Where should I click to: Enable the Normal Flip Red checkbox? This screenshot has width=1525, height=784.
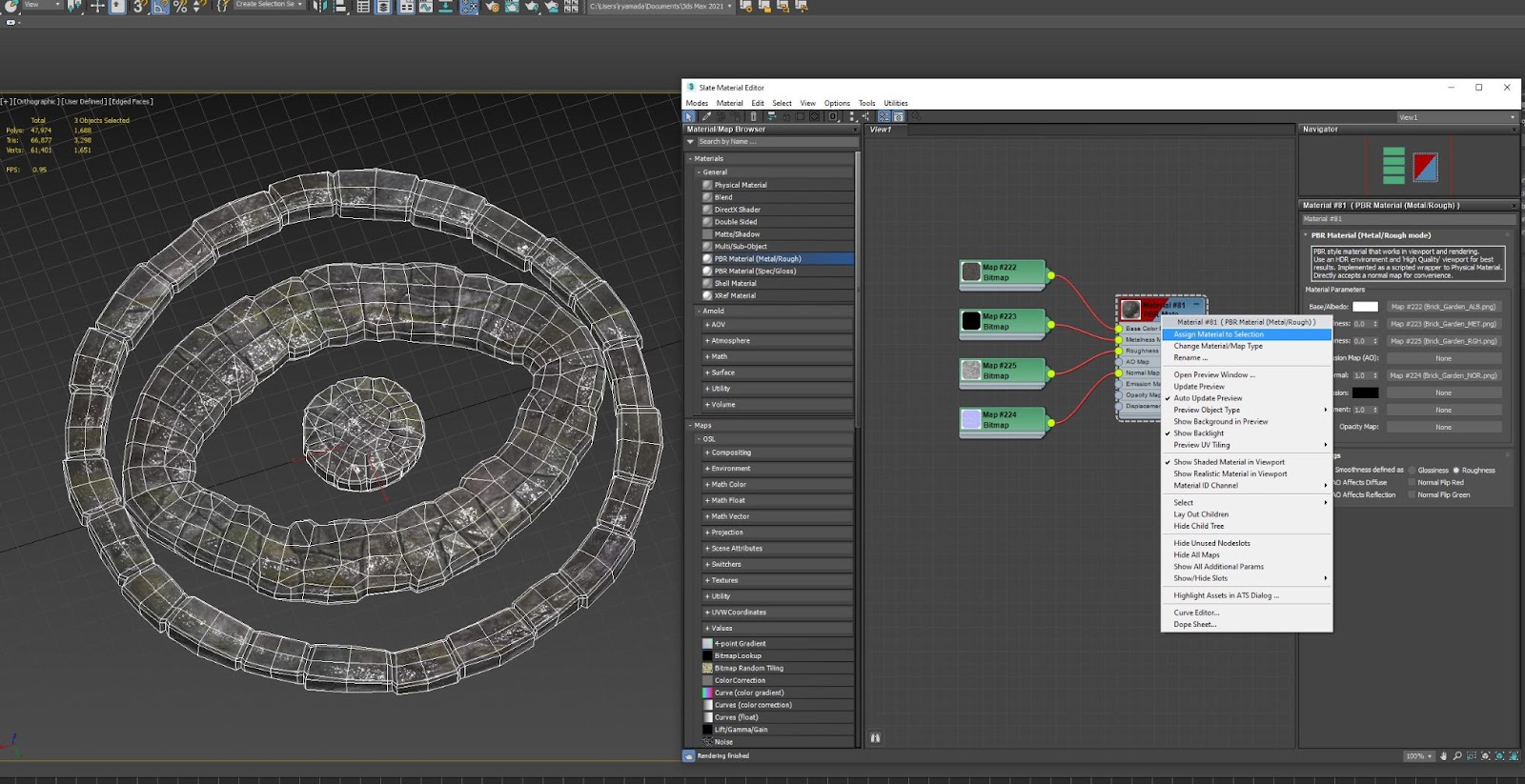1412,482
